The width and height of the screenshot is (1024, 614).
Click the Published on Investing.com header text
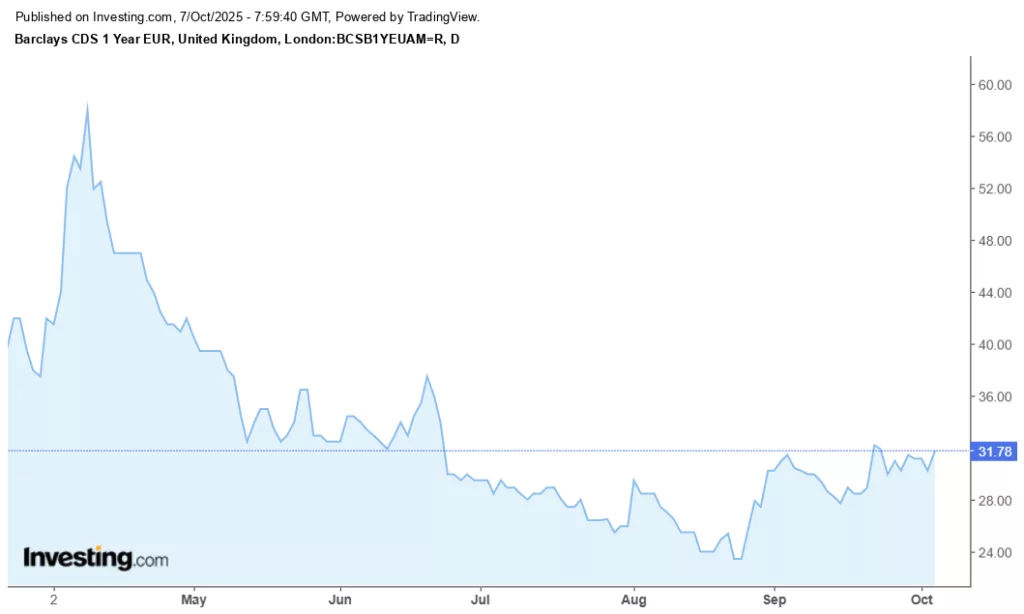click(257, 17)
